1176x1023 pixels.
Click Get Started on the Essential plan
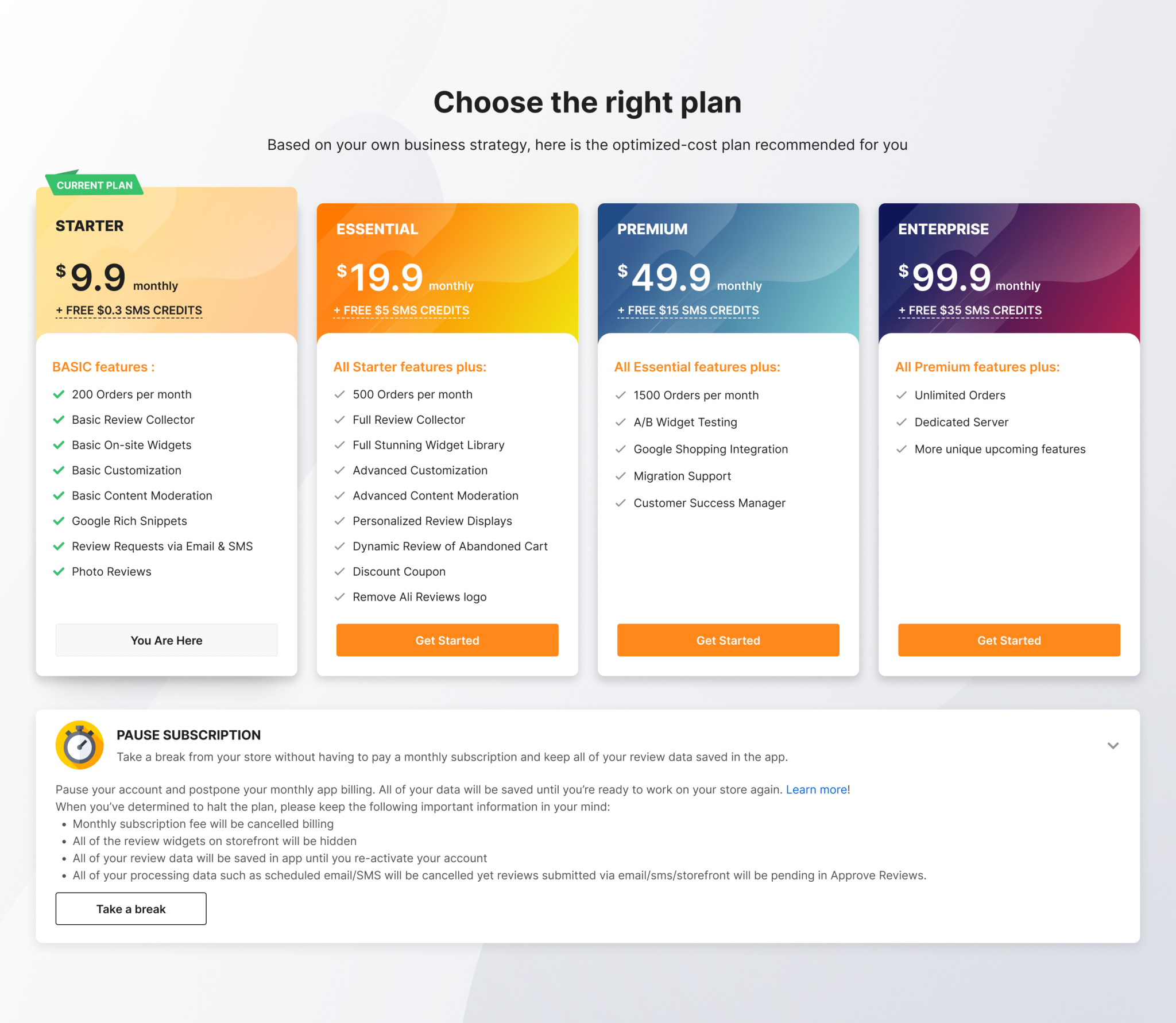point(447,640)
